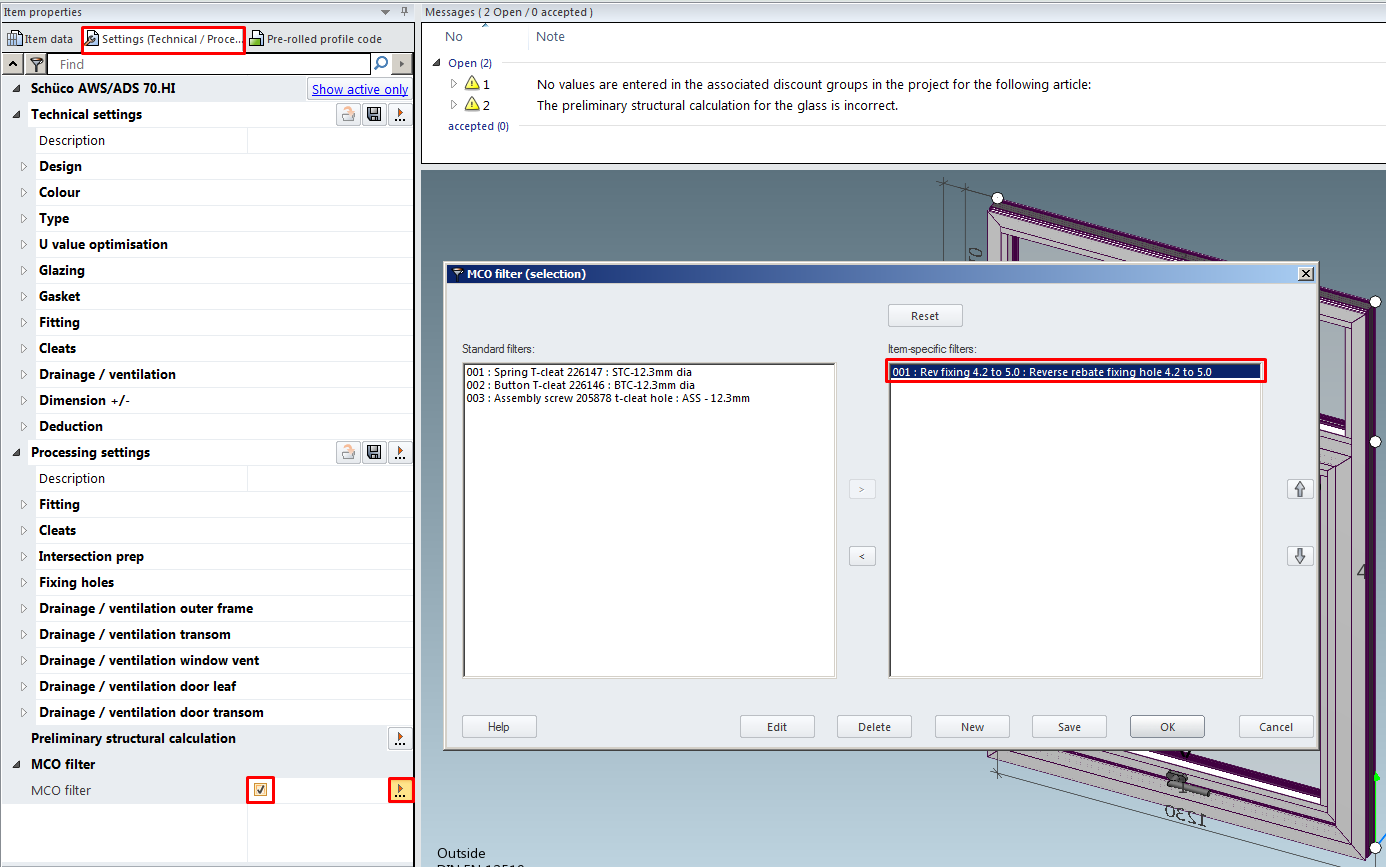The width and height of the screenshot is (1386, 867).
Task: Click the magnifier search icon in Find box
Action: [381, 64]
